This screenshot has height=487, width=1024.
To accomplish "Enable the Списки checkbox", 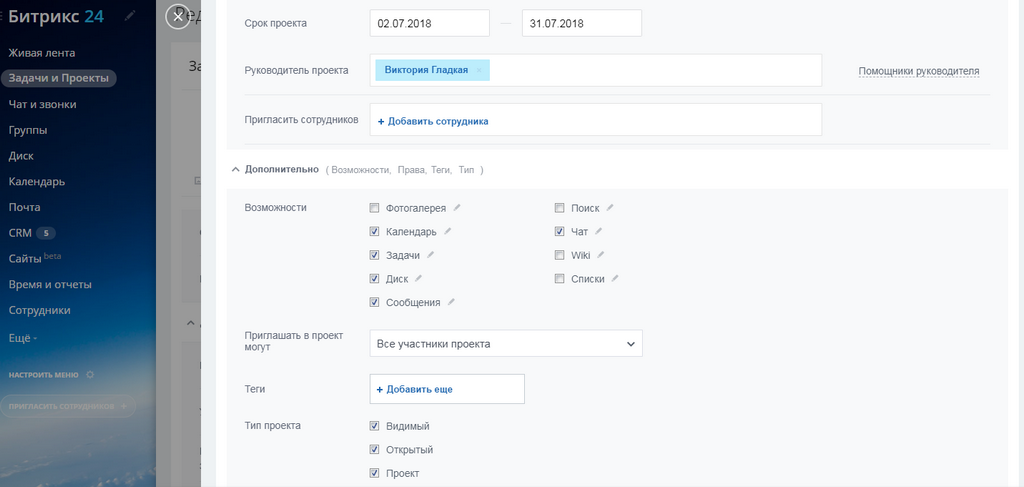I will [559, 278].
